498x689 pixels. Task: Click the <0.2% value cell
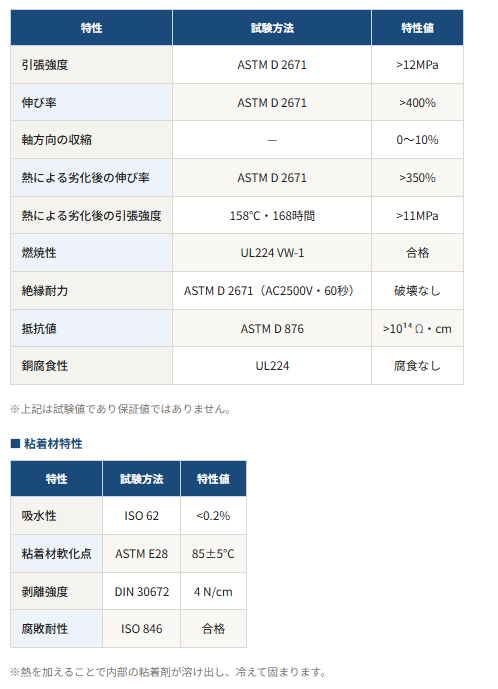(x=213, y=515)
